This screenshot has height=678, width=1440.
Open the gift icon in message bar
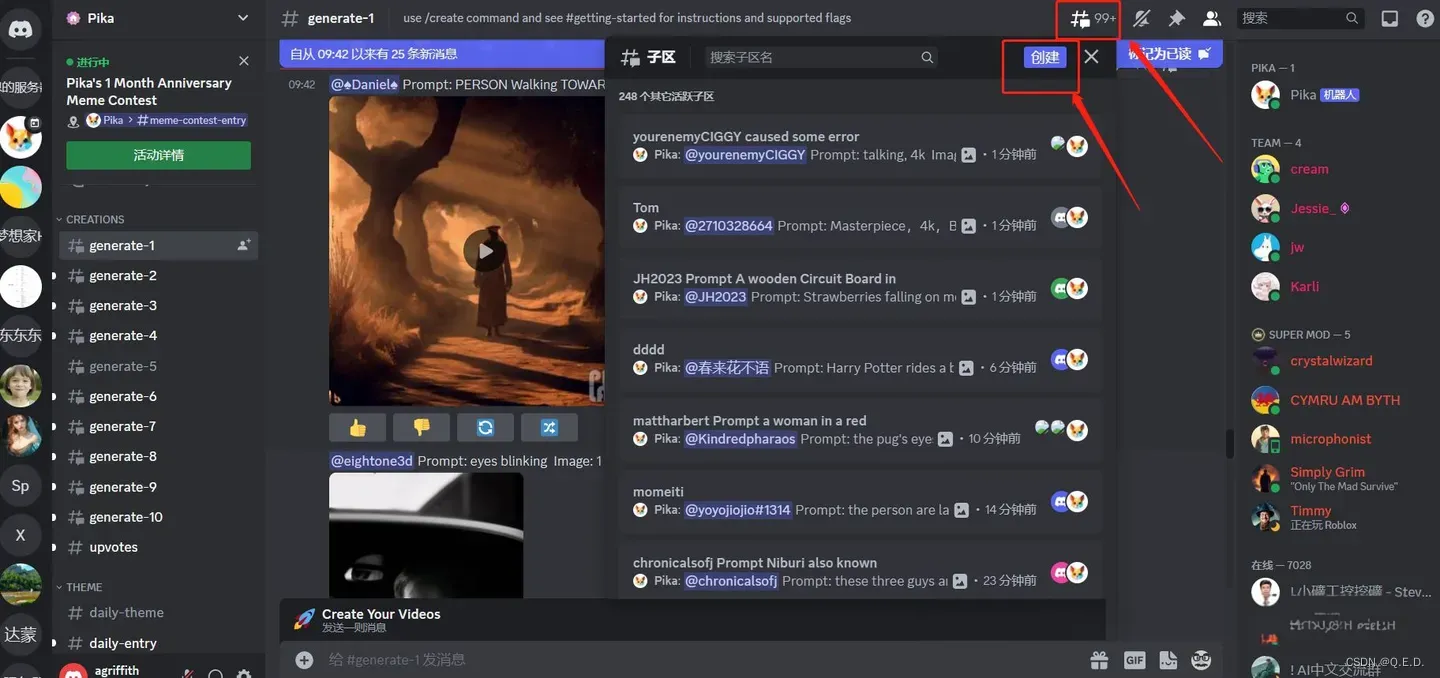coord(1099,660)
